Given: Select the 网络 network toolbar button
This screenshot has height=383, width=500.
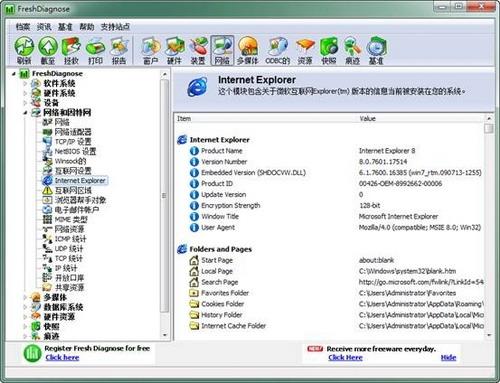Looking at the screenshot, I should tap(222, 50).
